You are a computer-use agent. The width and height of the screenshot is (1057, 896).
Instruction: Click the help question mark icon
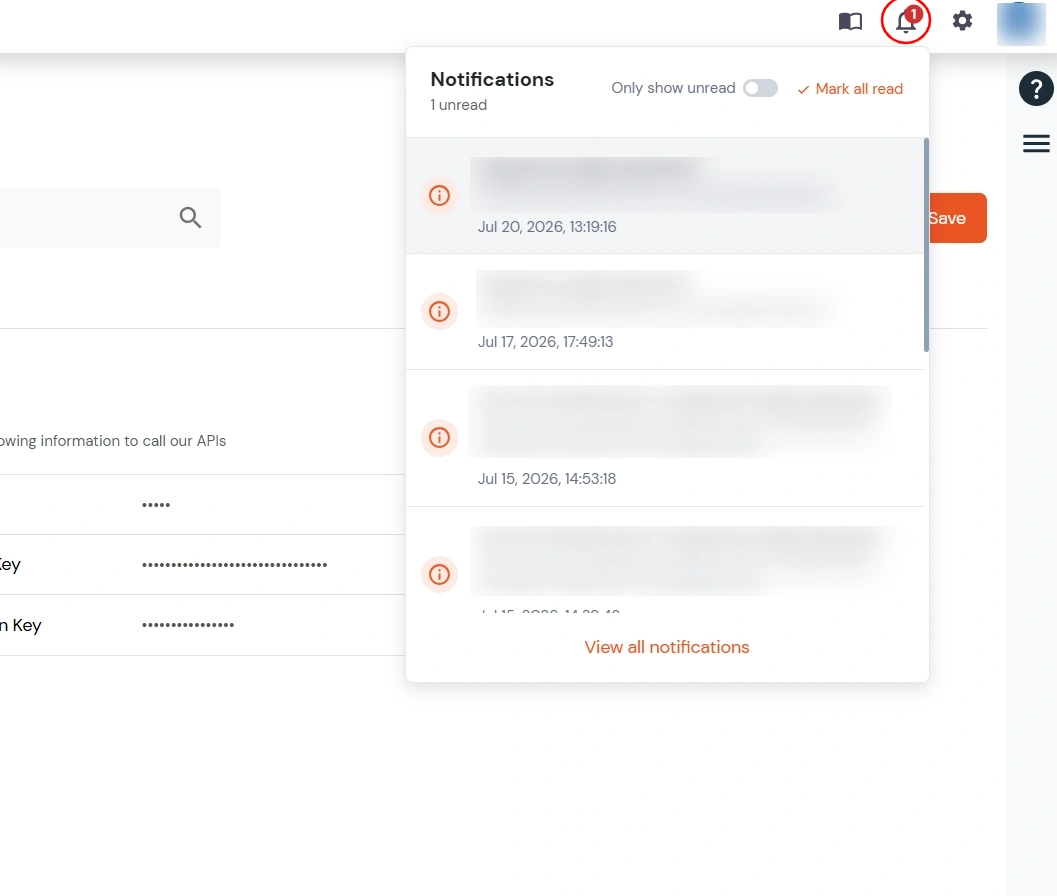[x=1036, y=88]
